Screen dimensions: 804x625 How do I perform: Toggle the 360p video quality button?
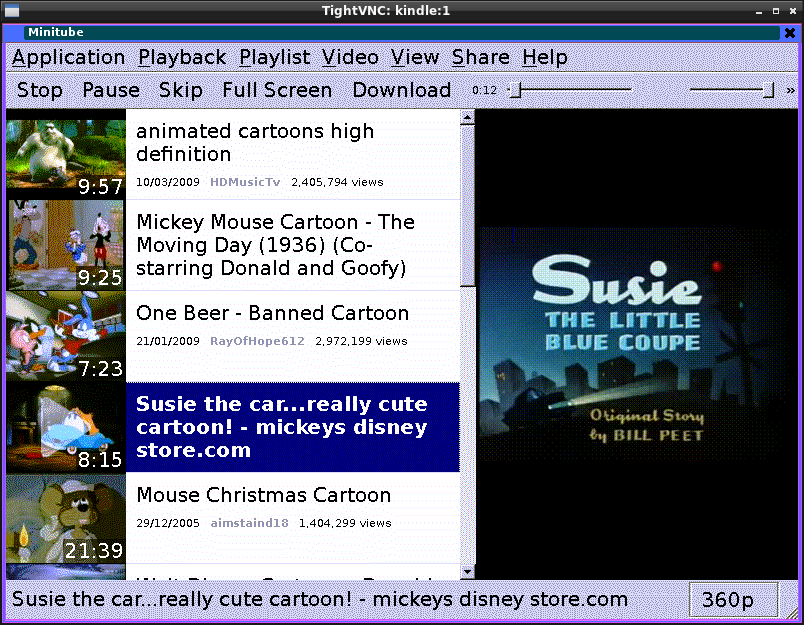point(728,600)
